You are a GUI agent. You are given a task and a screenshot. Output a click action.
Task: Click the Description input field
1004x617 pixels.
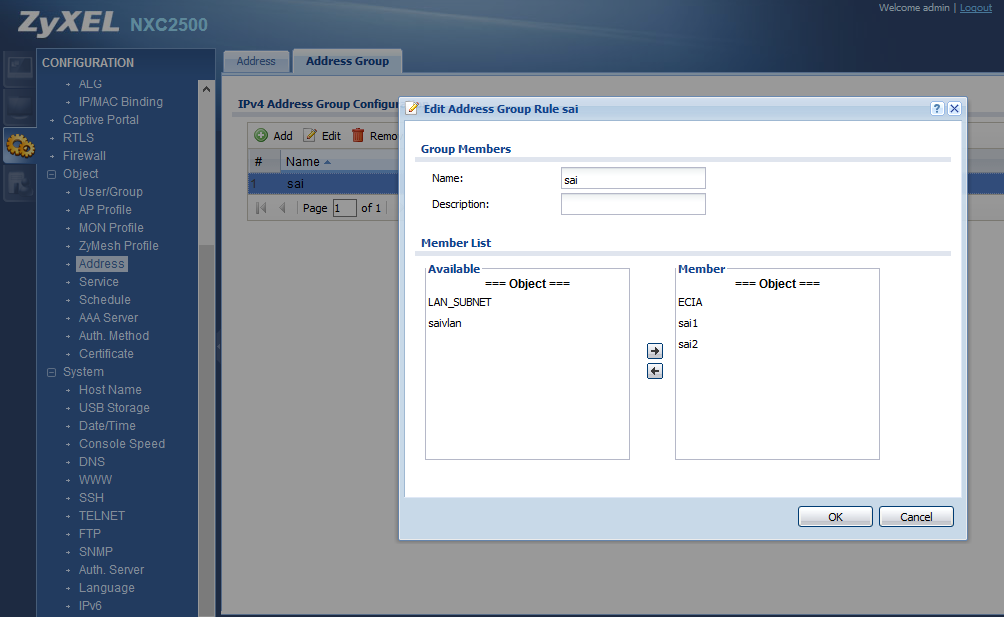(633, 204)
